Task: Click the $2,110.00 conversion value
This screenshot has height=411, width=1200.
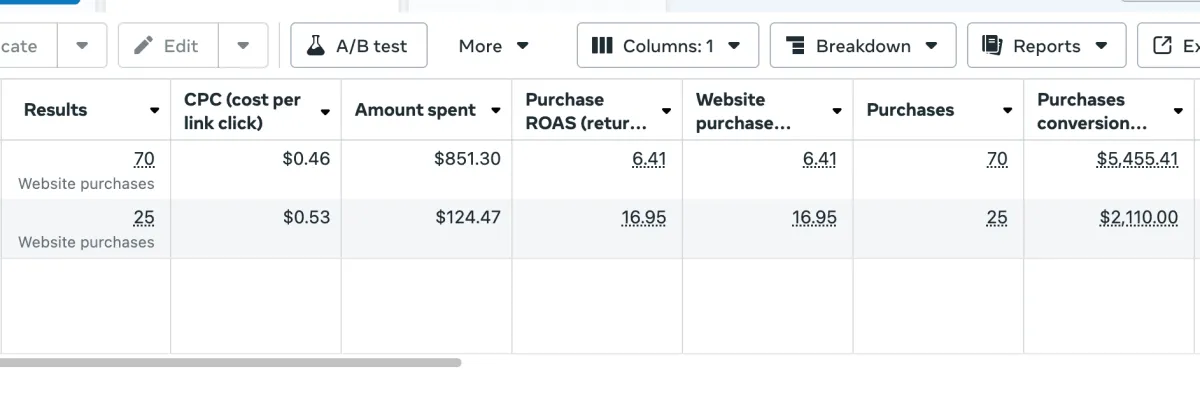Action: click(1138, 218)
